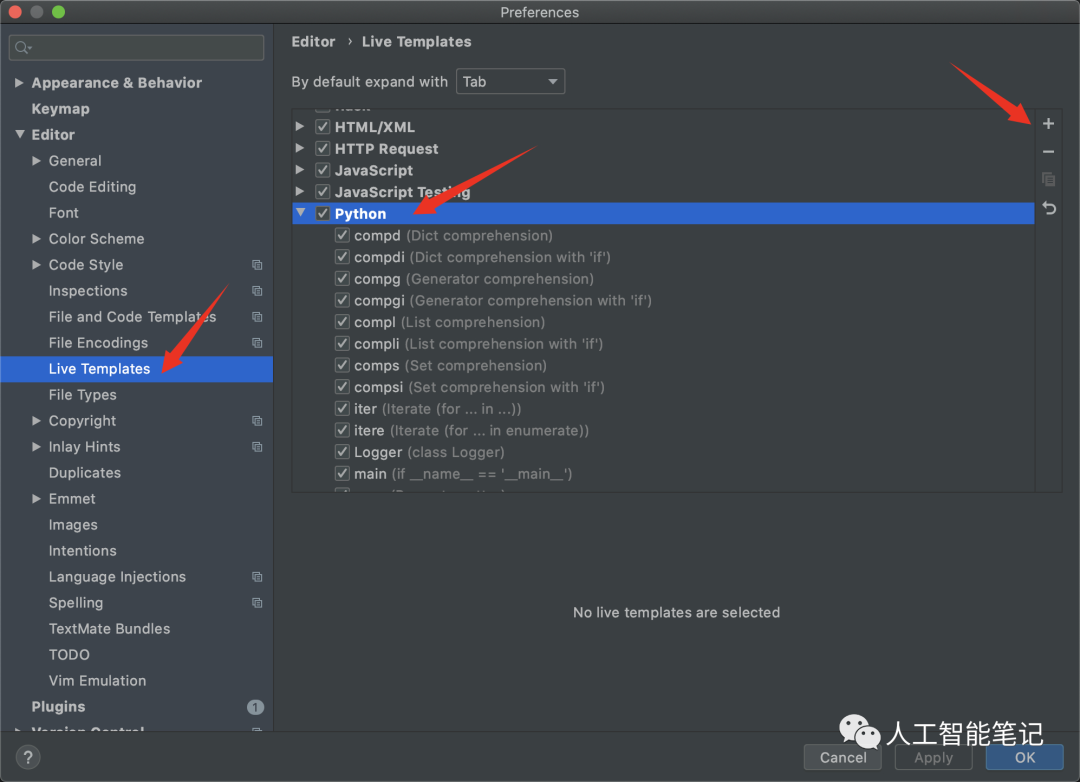Expand the JavaScript Testing template group
The image size is (1080, 782).
click(x=300, y=192)
